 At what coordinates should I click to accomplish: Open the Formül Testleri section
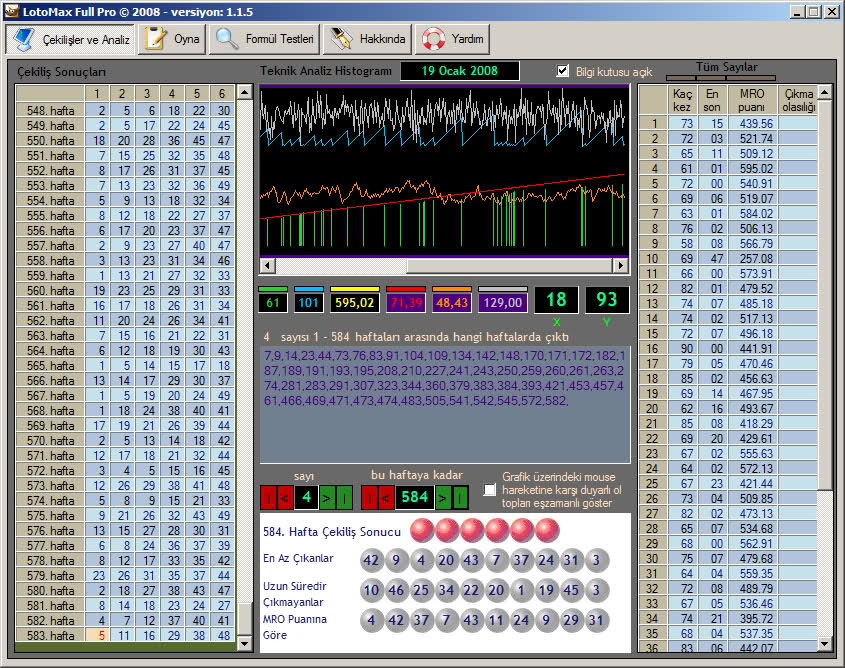264,39
